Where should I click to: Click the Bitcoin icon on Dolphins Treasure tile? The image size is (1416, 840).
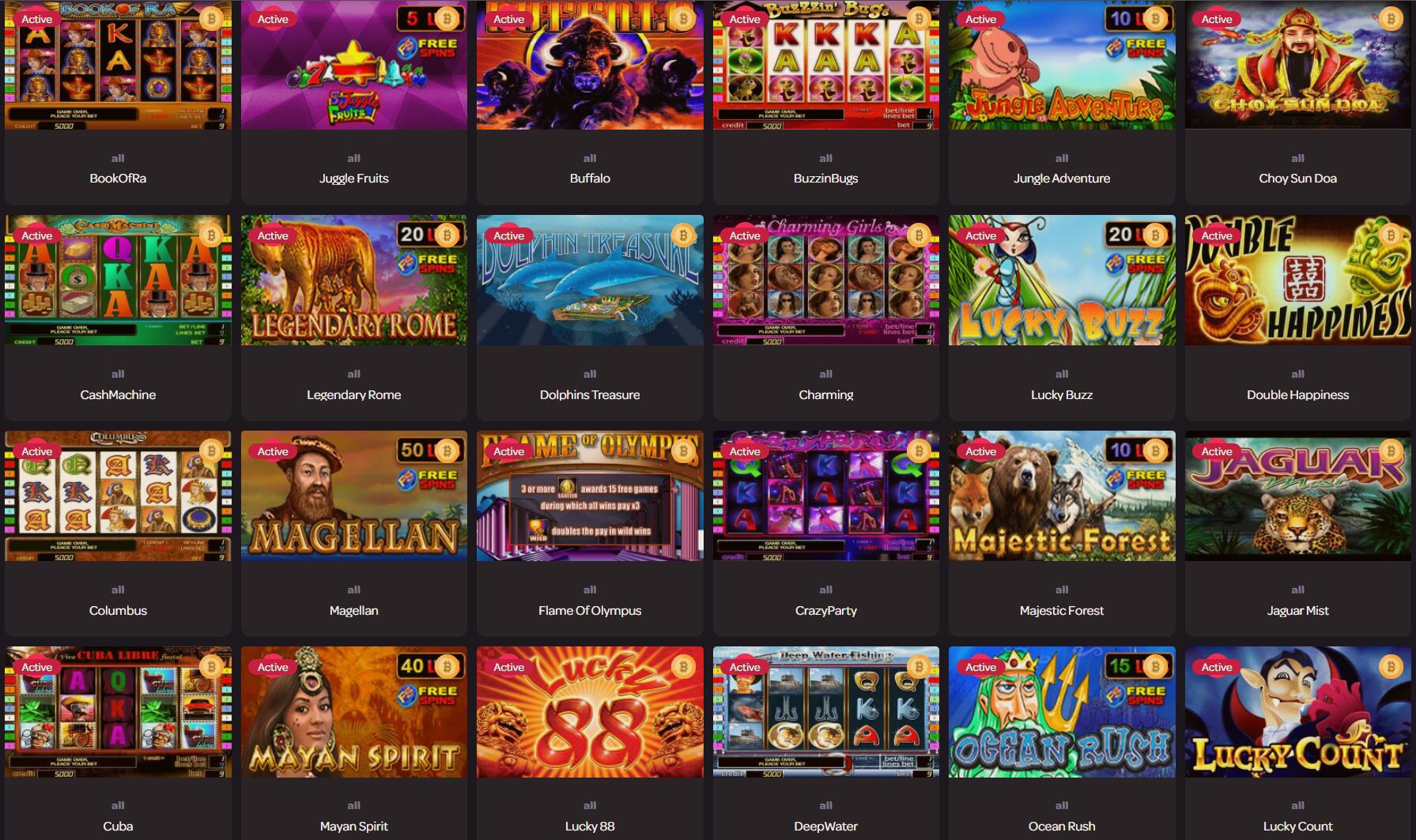683,235
